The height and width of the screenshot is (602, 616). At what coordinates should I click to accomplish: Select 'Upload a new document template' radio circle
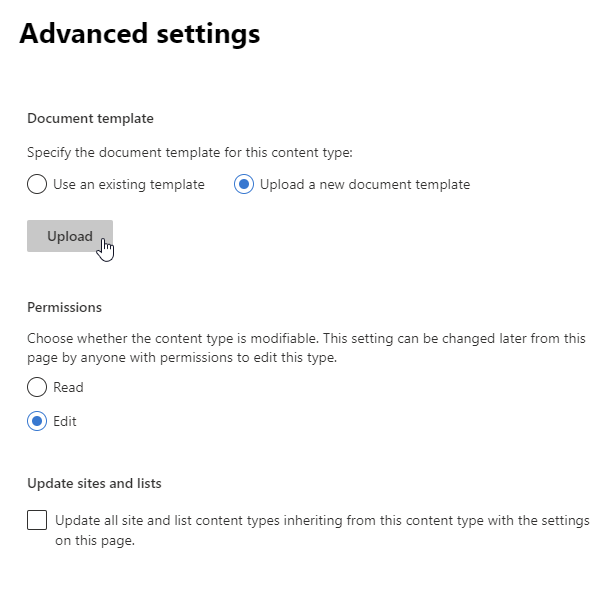(244, 184)
